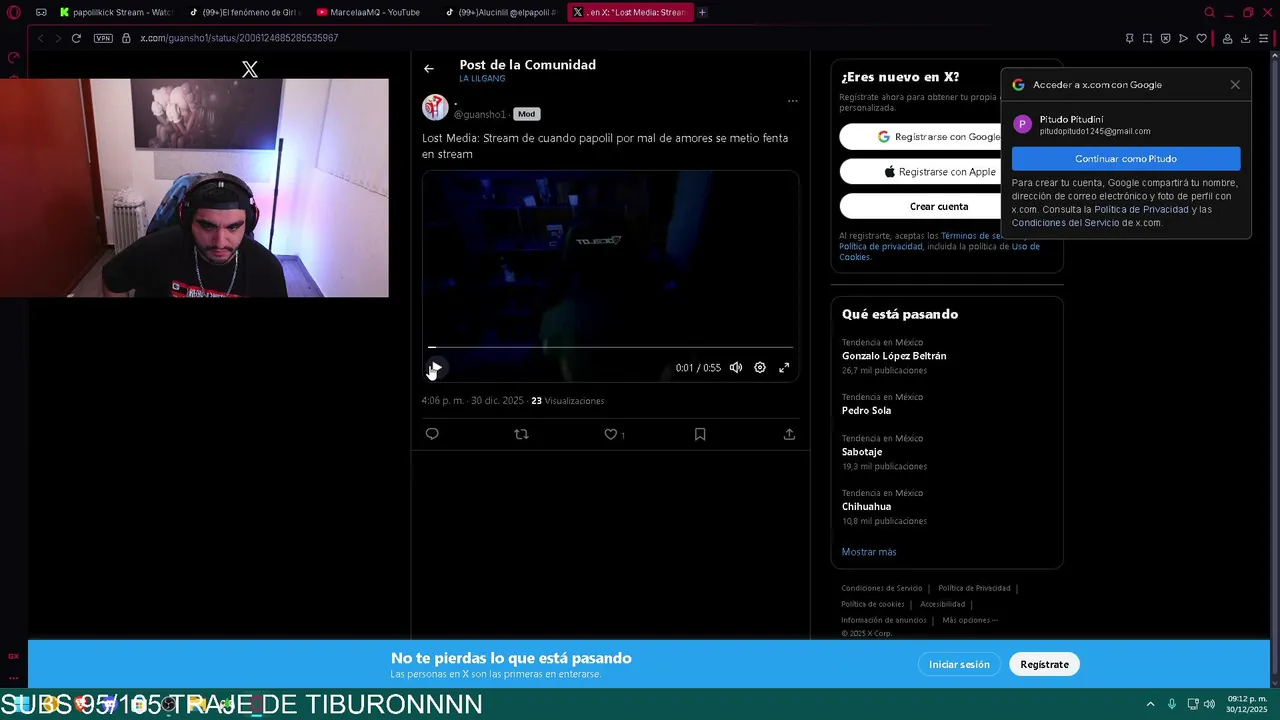Open the taskbar volume tray icon
Viewport: 1280px width, 720px height.
1209,704
